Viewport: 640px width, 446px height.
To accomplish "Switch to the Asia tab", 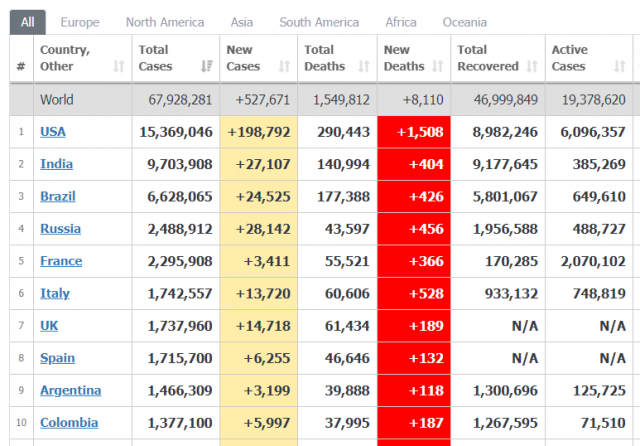I will pyautogui.click(x=242, y=22).
